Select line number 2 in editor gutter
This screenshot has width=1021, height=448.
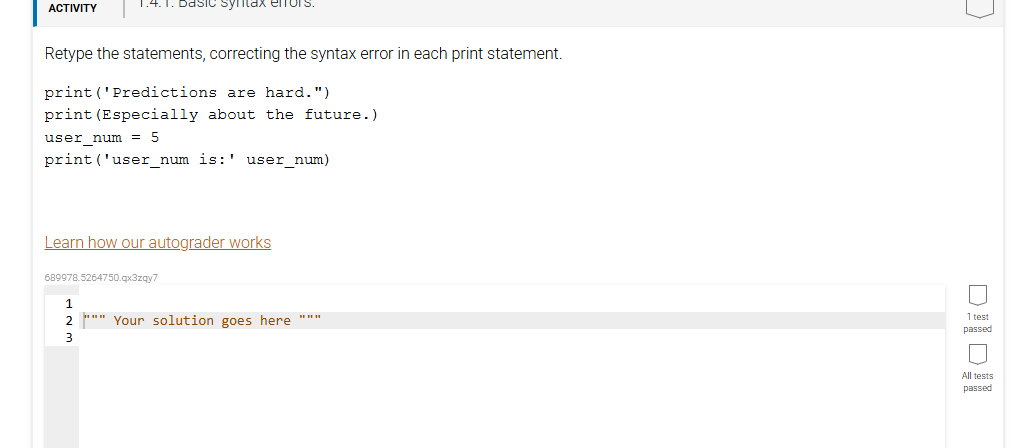[69, 320]
